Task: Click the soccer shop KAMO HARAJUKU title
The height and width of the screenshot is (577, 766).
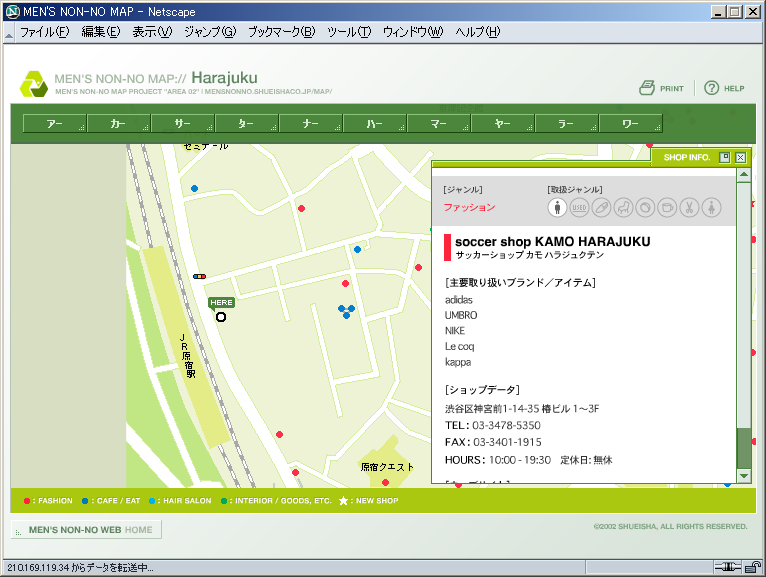Action: (553, 241)
